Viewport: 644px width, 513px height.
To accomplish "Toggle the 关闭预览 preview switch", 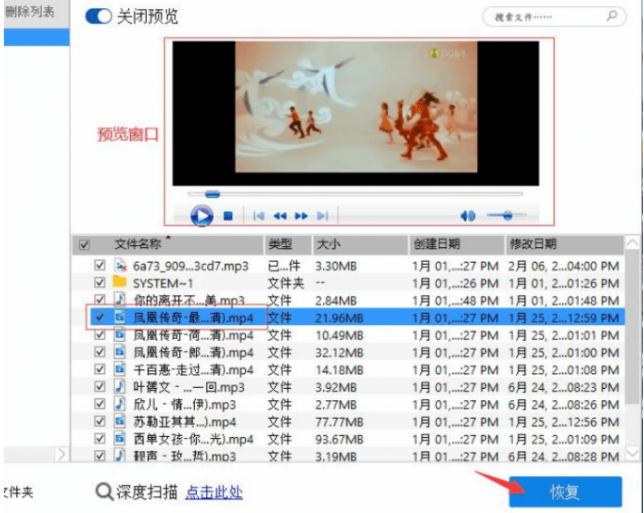I will coord(99,17).
